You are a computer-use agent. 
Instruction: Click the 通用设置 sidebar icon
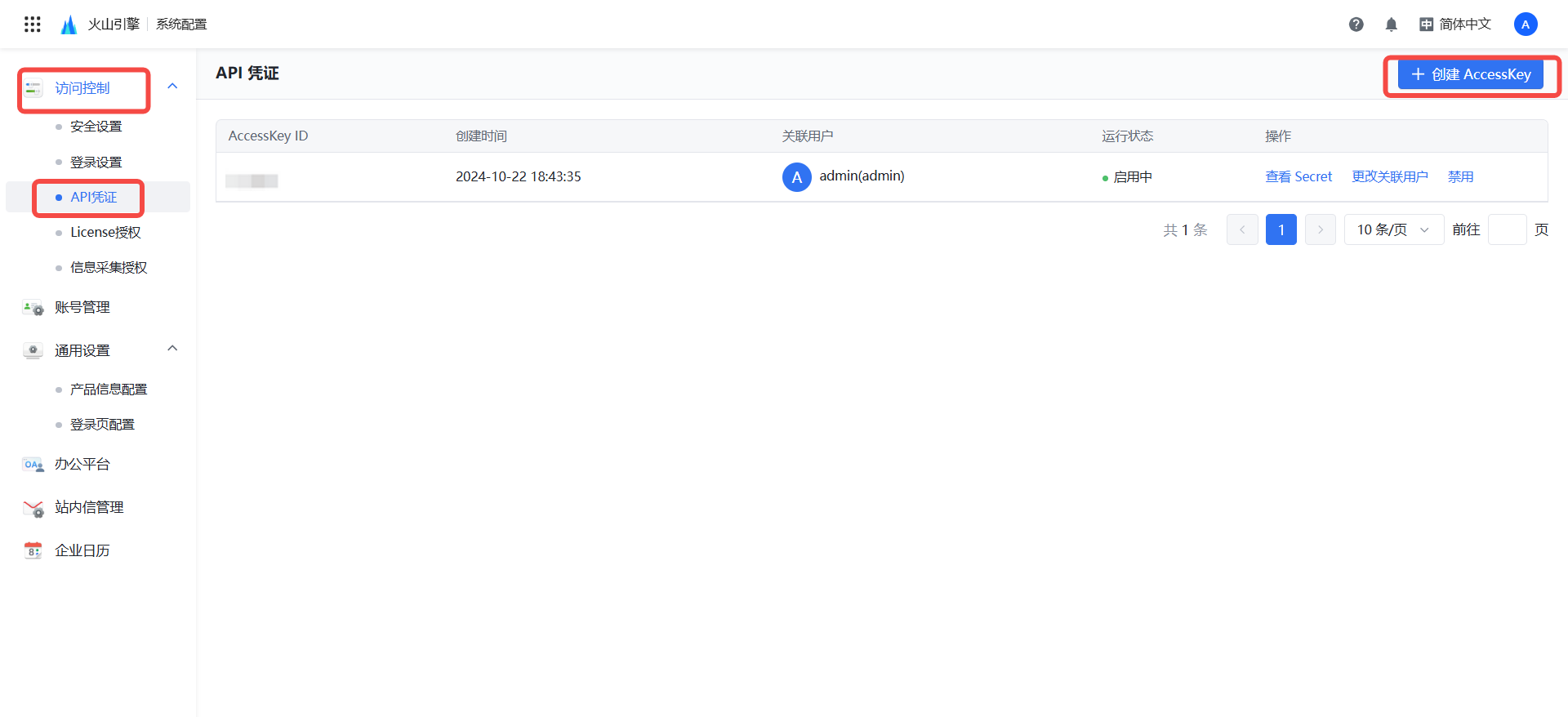click(33, 351)
